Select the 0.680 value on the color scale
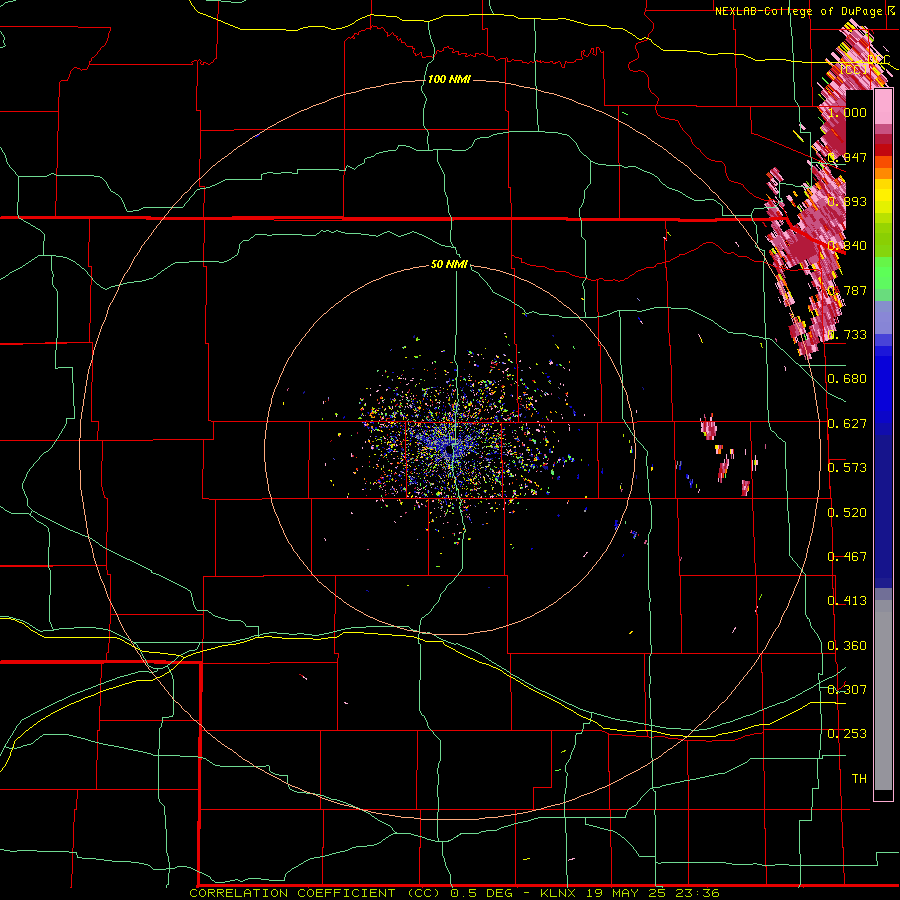 (x=847, y=379)
